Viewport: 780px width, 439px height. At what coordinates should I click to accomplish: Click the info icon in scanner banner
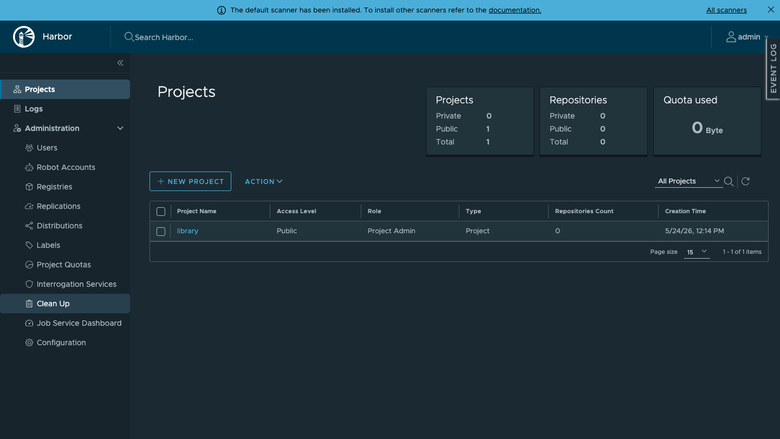(x=221, y=10)
